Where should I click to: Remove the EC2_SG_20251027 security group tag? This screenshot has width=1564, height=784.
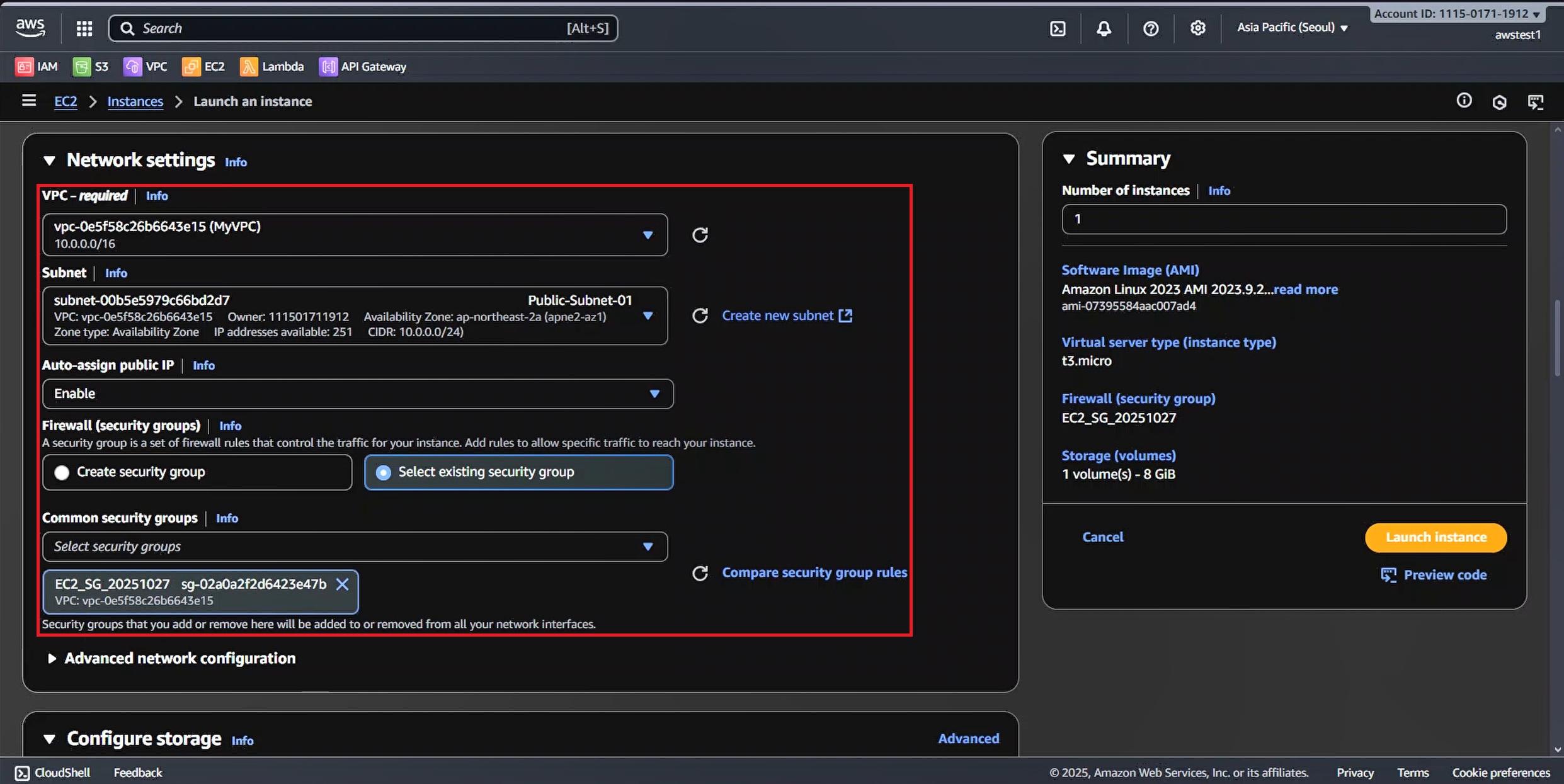(342, 584)
